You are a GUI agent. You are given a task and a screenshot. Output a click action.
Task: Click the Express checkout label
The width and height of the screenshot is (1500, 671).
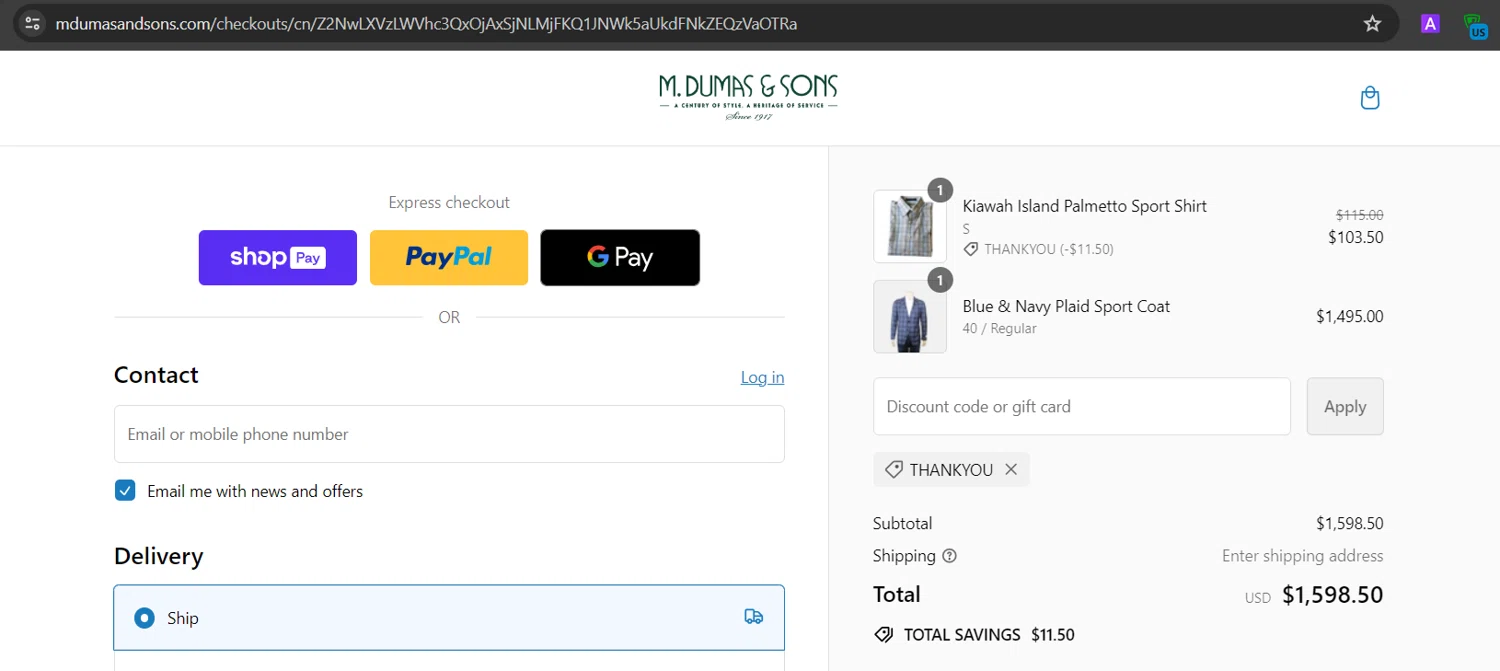click(x=449, y=202)
